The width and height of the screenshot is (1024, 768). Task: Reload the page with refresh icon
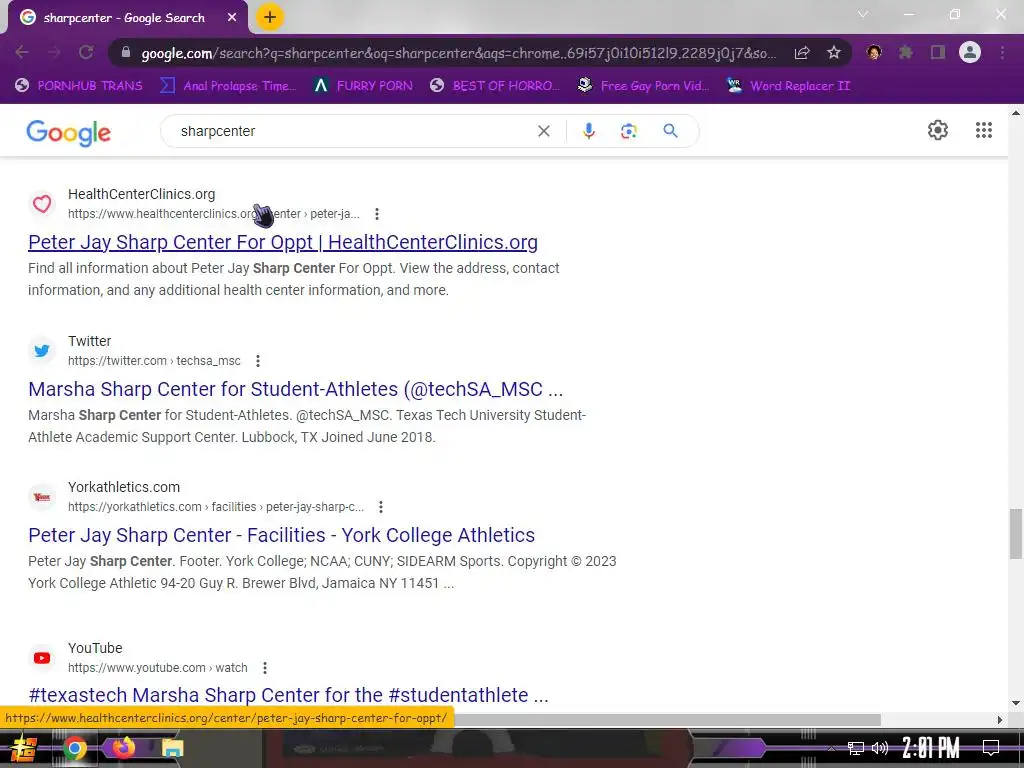(86, 52)
